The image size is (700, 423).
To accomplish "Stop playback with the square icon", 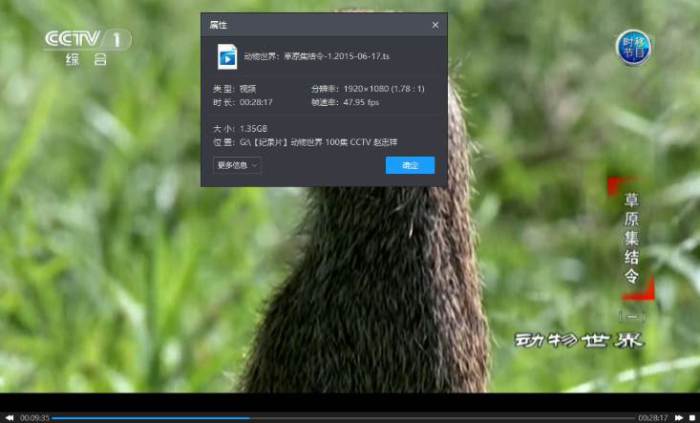I will point(692,418).
